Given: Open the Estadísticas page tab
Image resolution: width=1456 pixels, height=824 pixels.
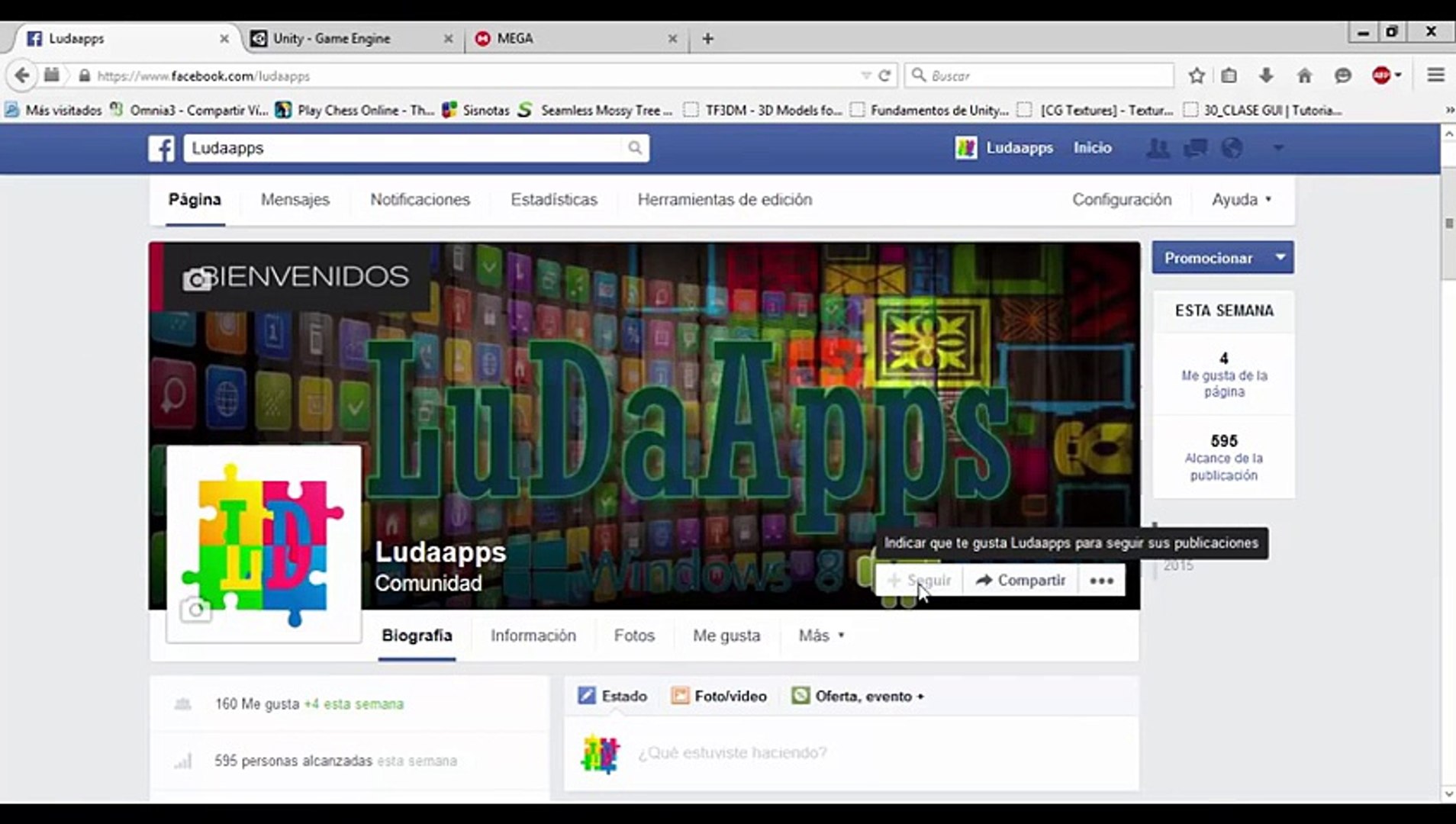Looking at the screenshot, I should [x=554, y=199].
